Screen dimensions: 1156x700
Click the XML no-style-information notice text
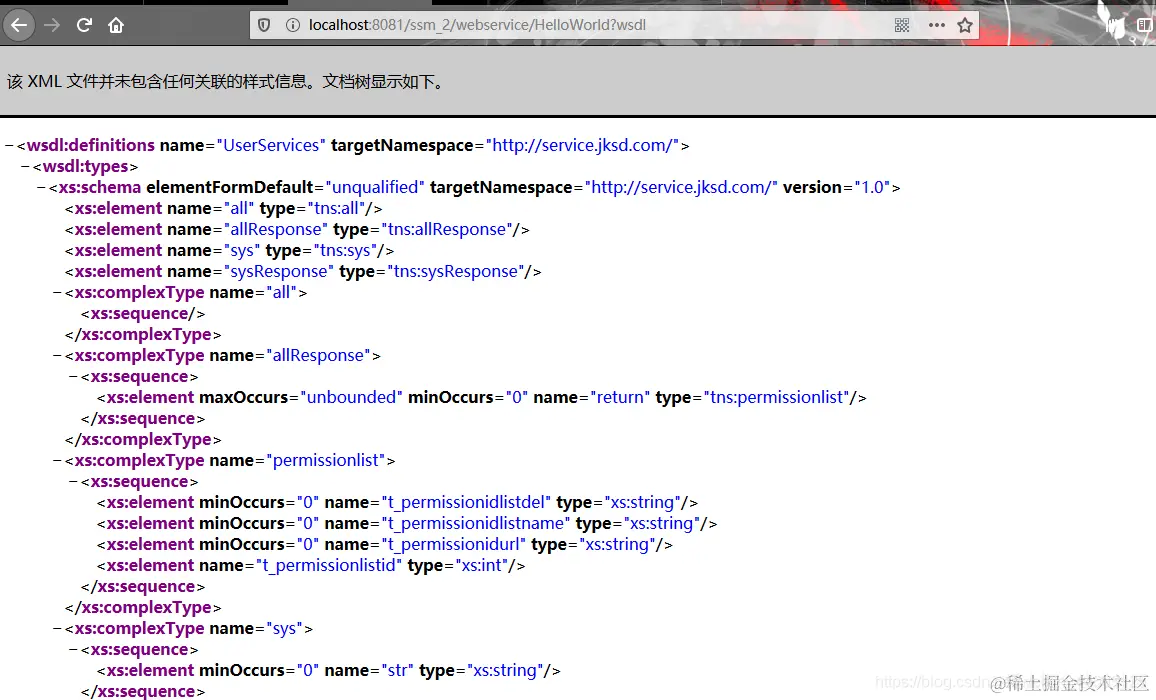[227, 81]
